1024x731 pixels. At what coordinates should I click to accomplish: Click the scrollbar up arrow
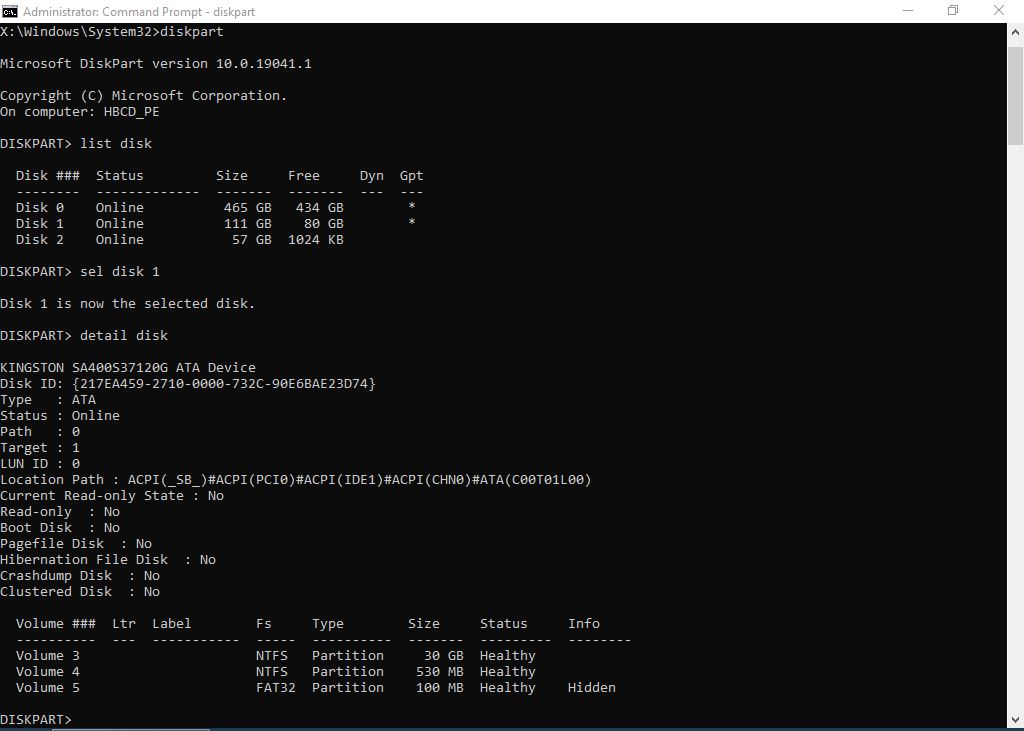[1015, 32]
